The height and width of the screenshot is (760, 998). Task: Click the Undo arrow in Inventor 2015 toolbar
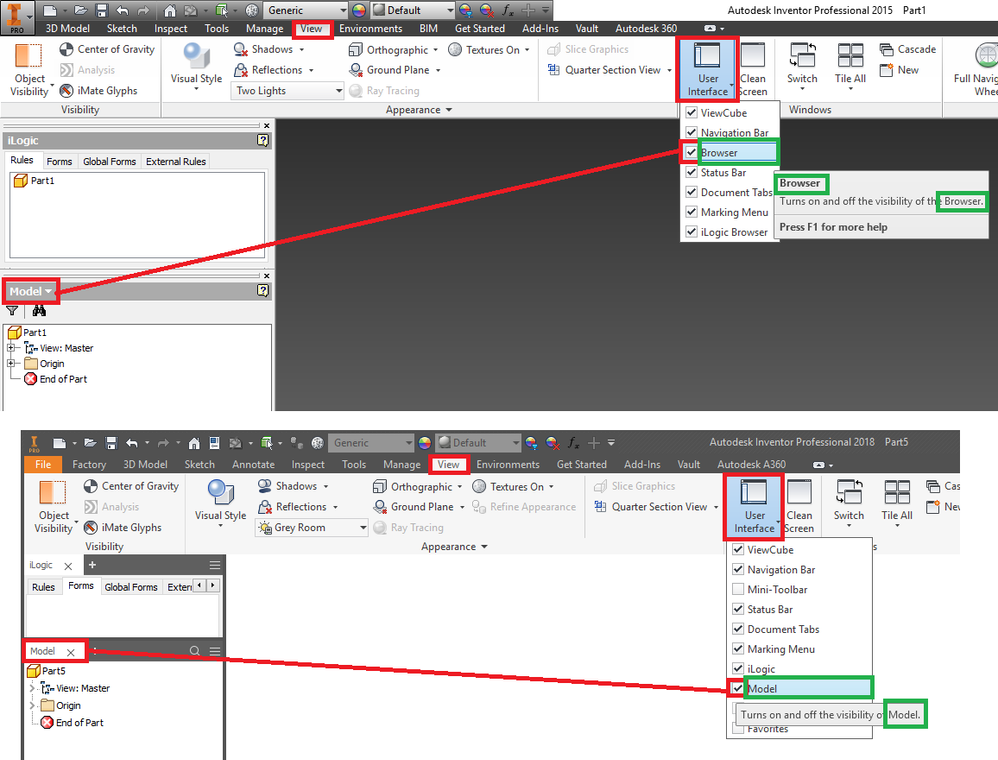coord(122,10)
